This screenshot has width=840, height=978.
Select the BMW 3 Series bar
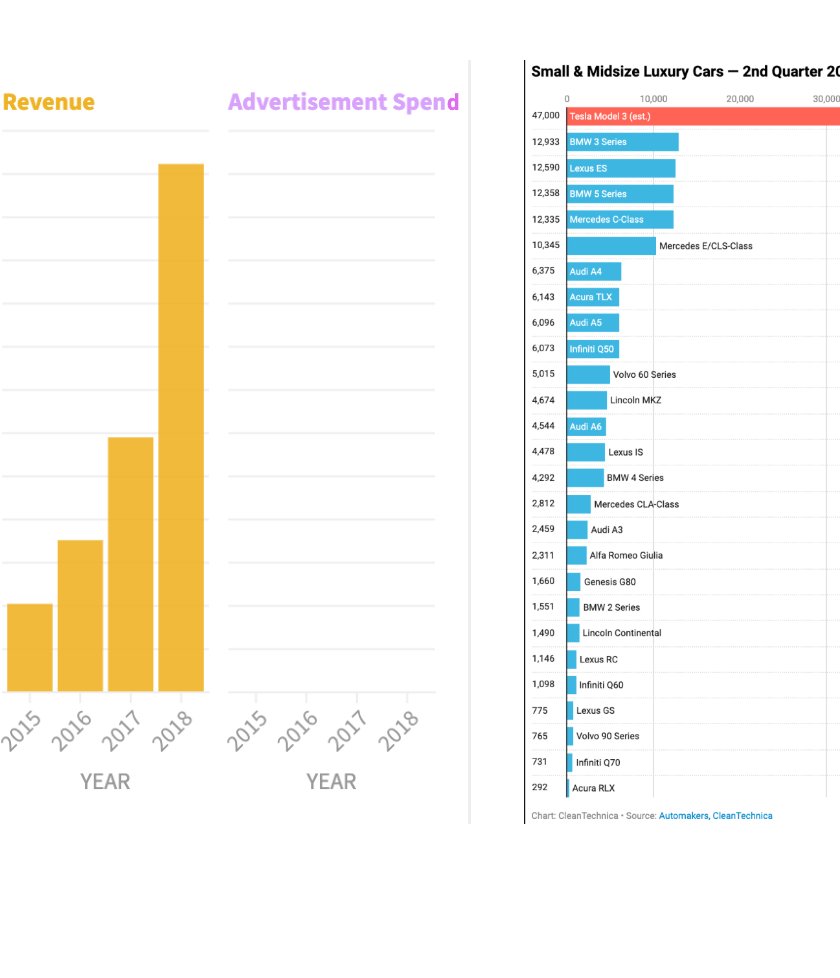click(622, 142)
